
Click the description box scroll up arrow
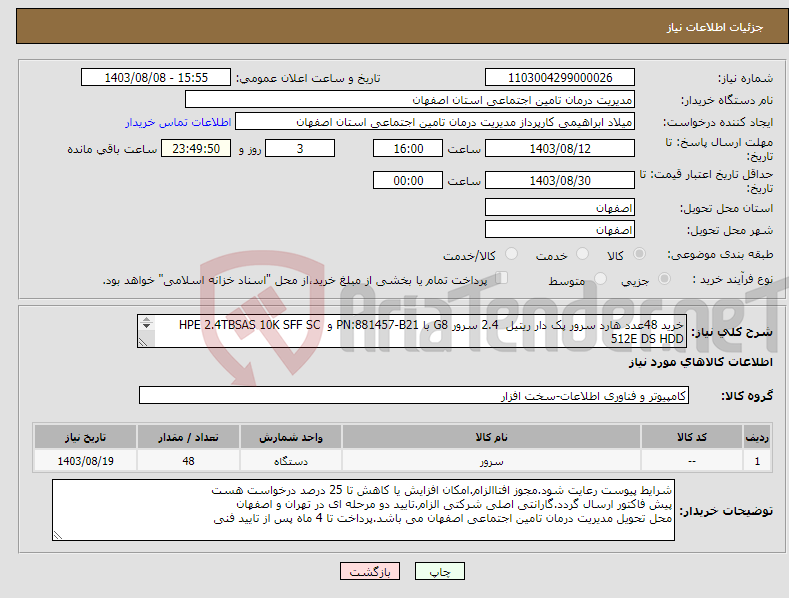click(x=146, y=319)
